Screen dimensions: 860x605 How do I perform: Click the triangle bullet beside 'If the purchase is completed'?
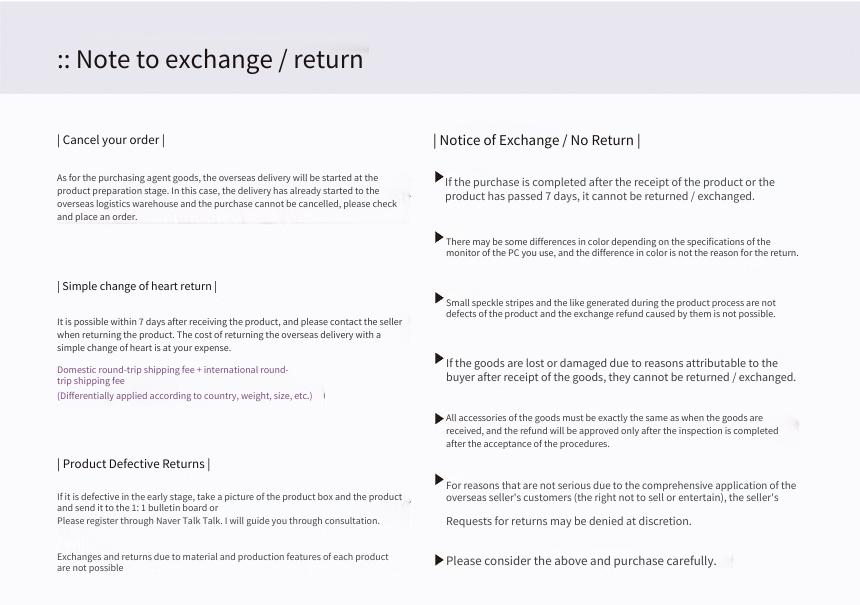439,177
